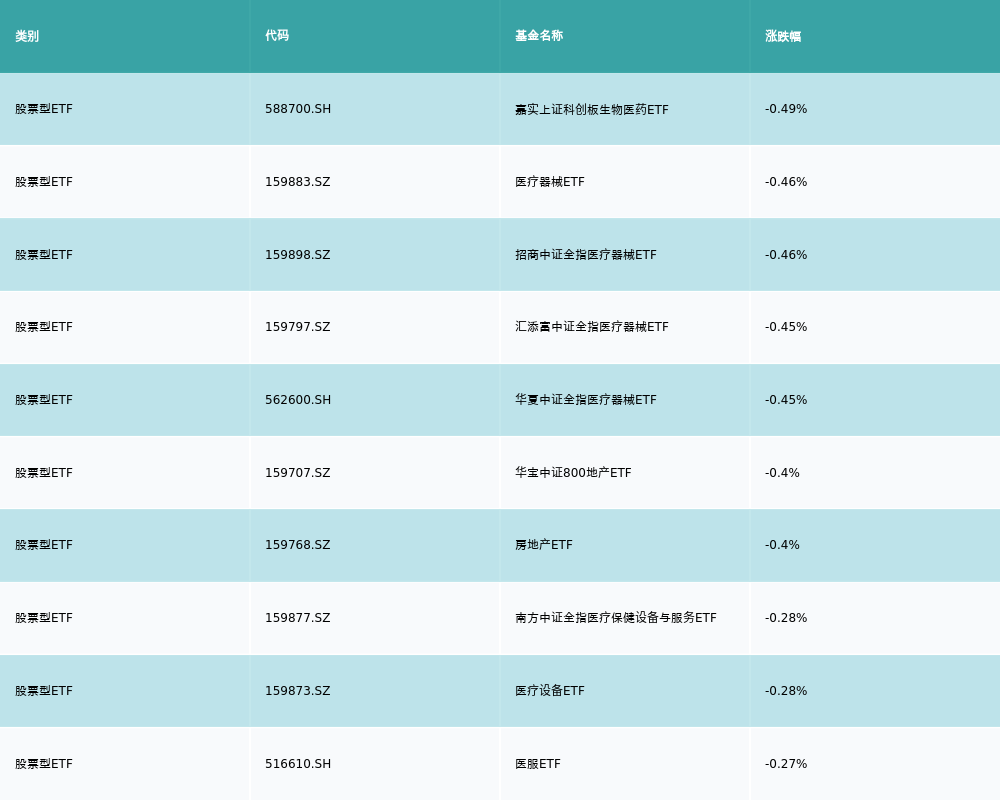Click -0.28% in the 159873.SZ row
This screenshot has height=800, width=1000.
pos(786,691)
